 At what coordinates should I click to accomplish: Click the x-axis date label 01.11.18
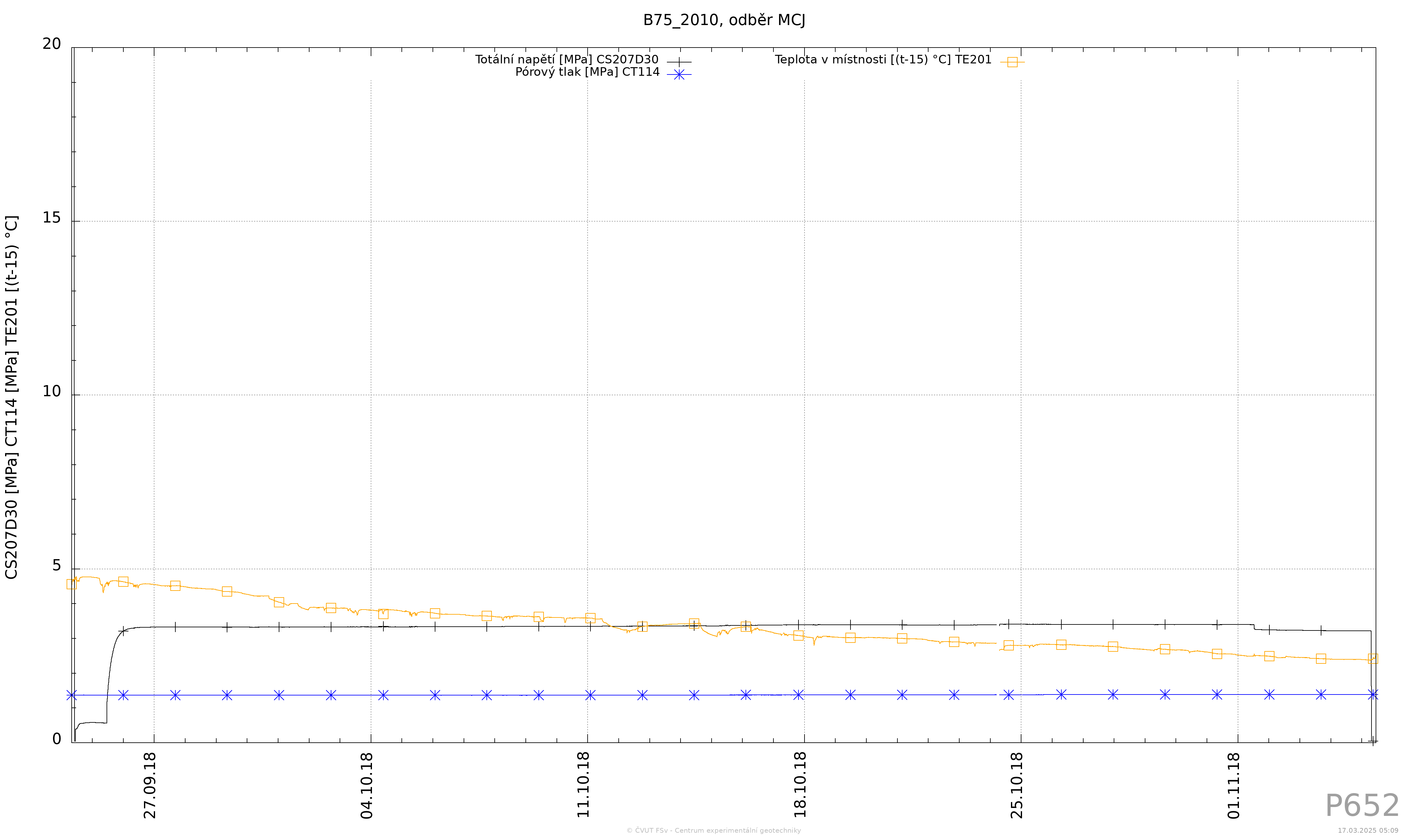tap(1234, 785)
